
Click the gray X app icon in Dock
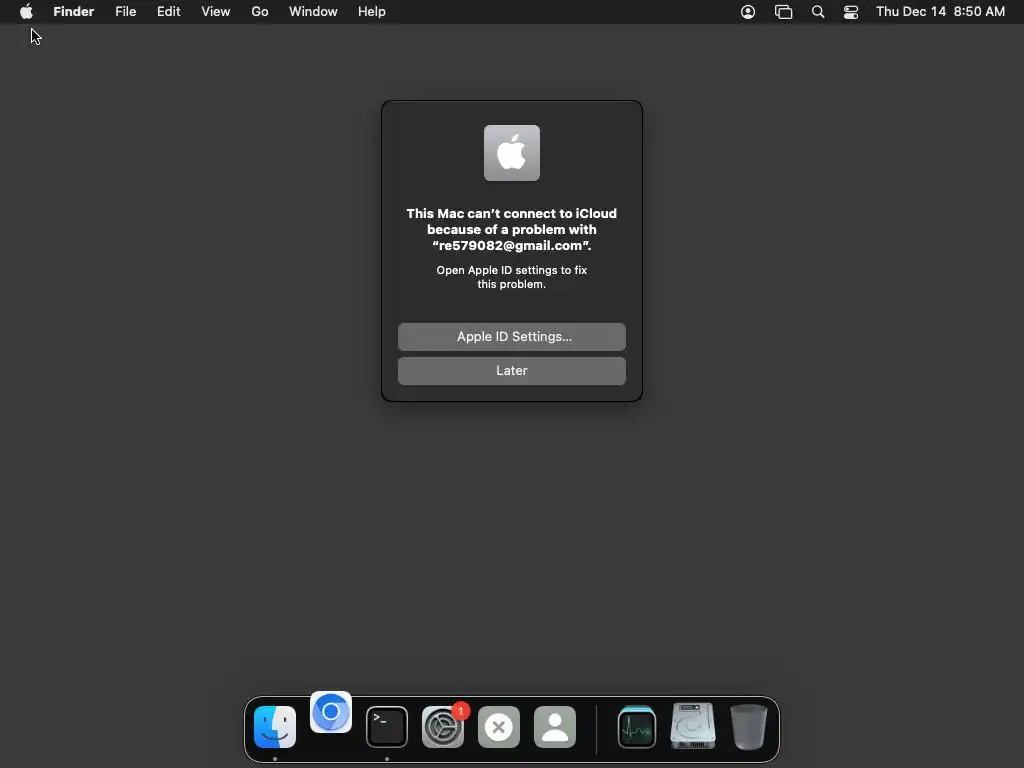tap(499, 726)
